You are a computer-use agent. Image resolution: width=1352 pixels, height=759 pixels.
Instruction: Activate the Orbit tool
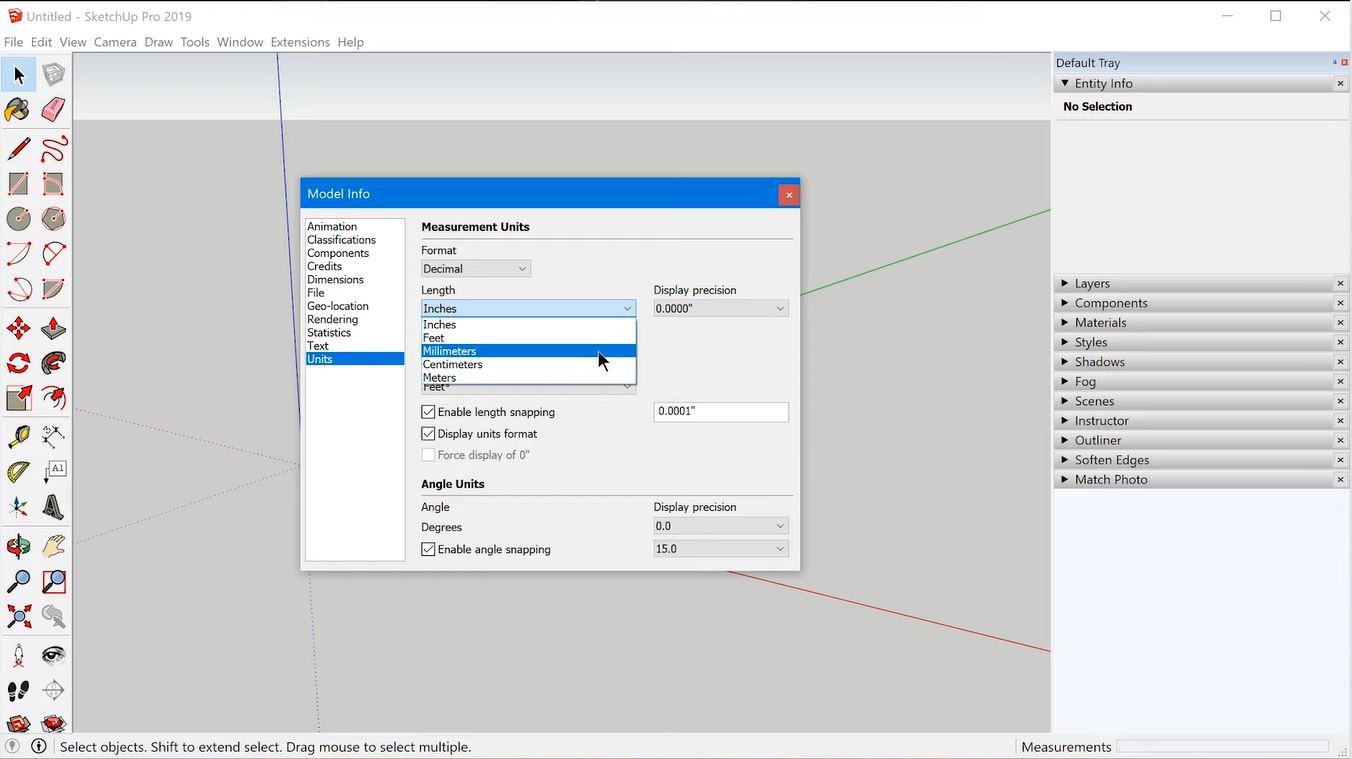point(18,545)
